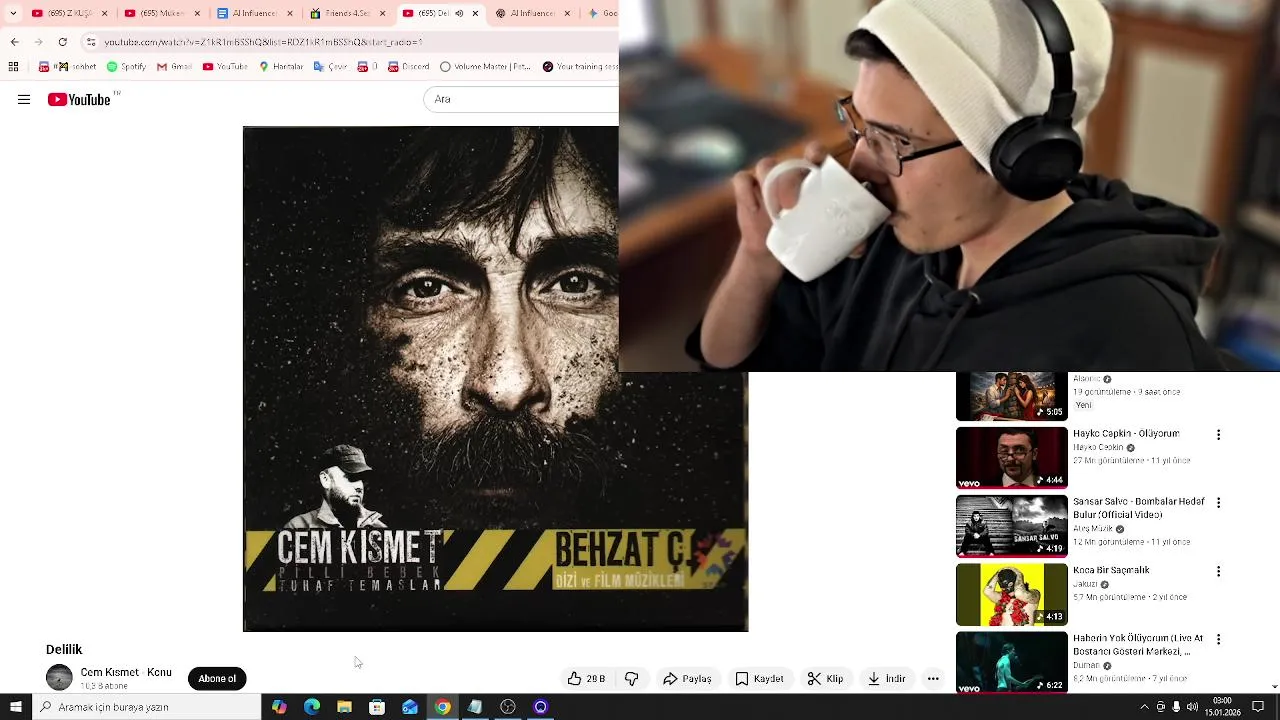Open Cem Kısmet channel avatar
The width and height of the screenshot is (1280, 720).
(59, 677)
